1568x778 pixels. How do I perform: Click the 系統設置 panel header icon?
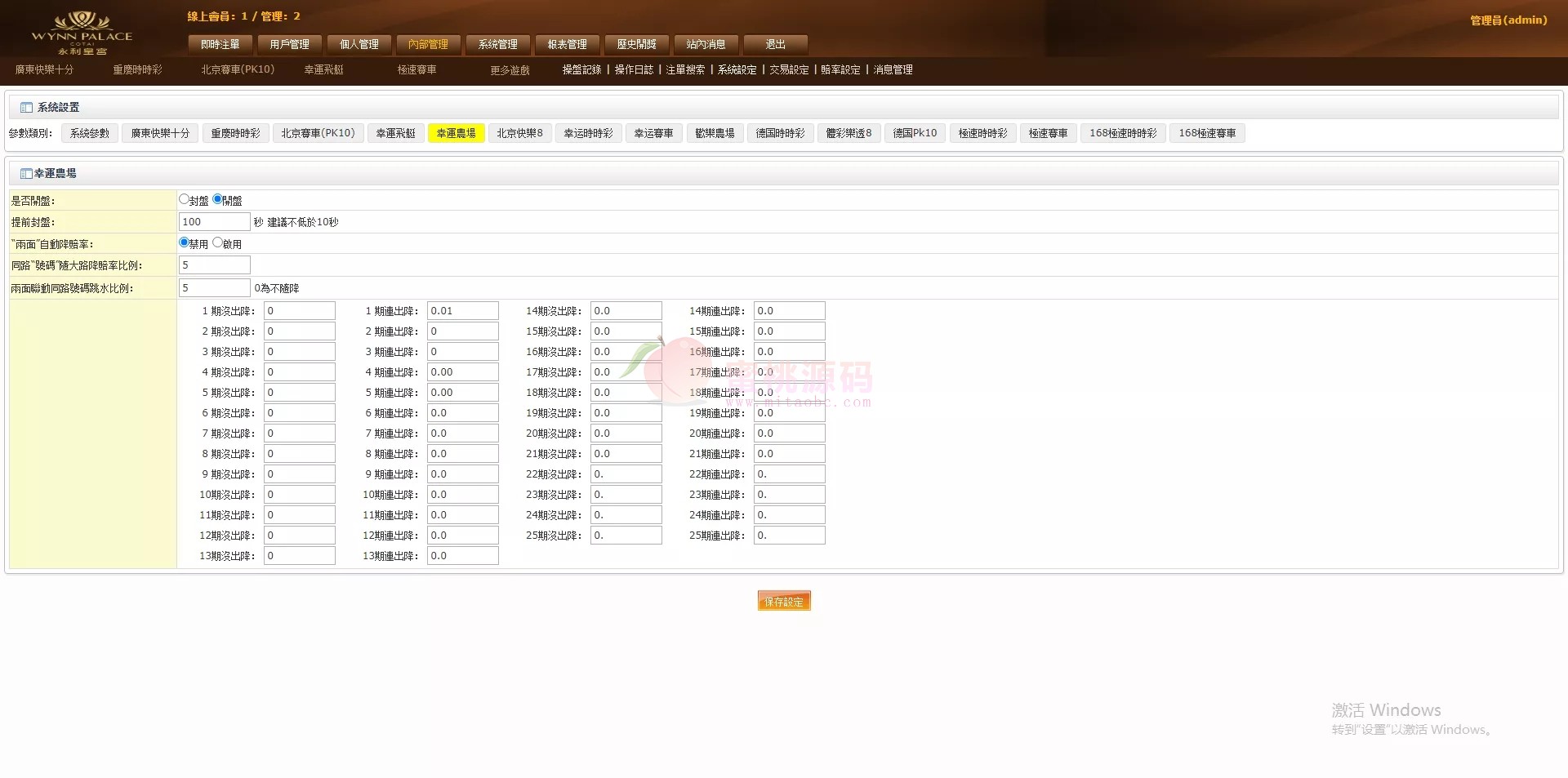coord(26,108)
